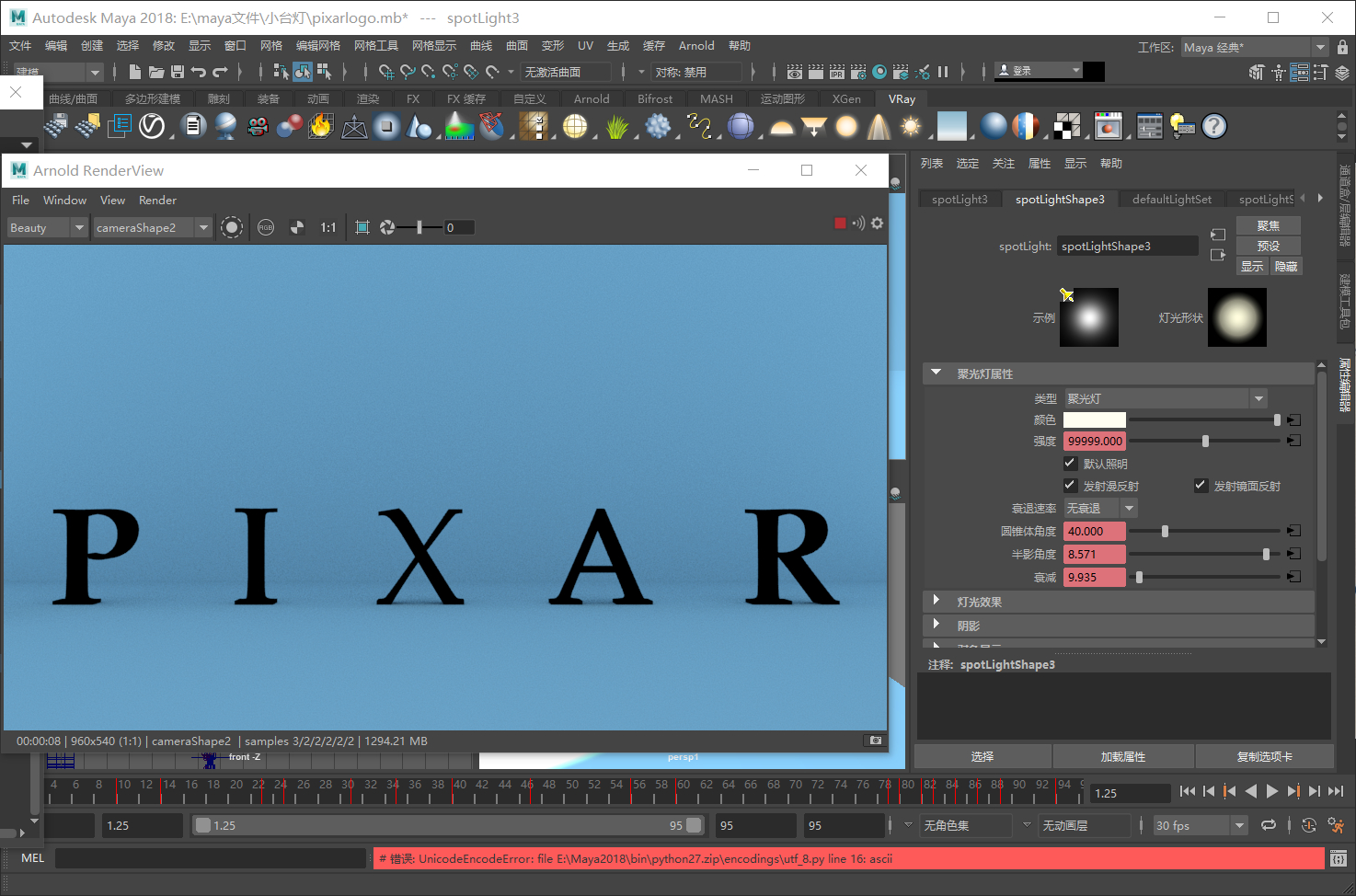1356x896 pixels.
Task: Switch to the XGen shelf tab
Action: coord(846,98)
